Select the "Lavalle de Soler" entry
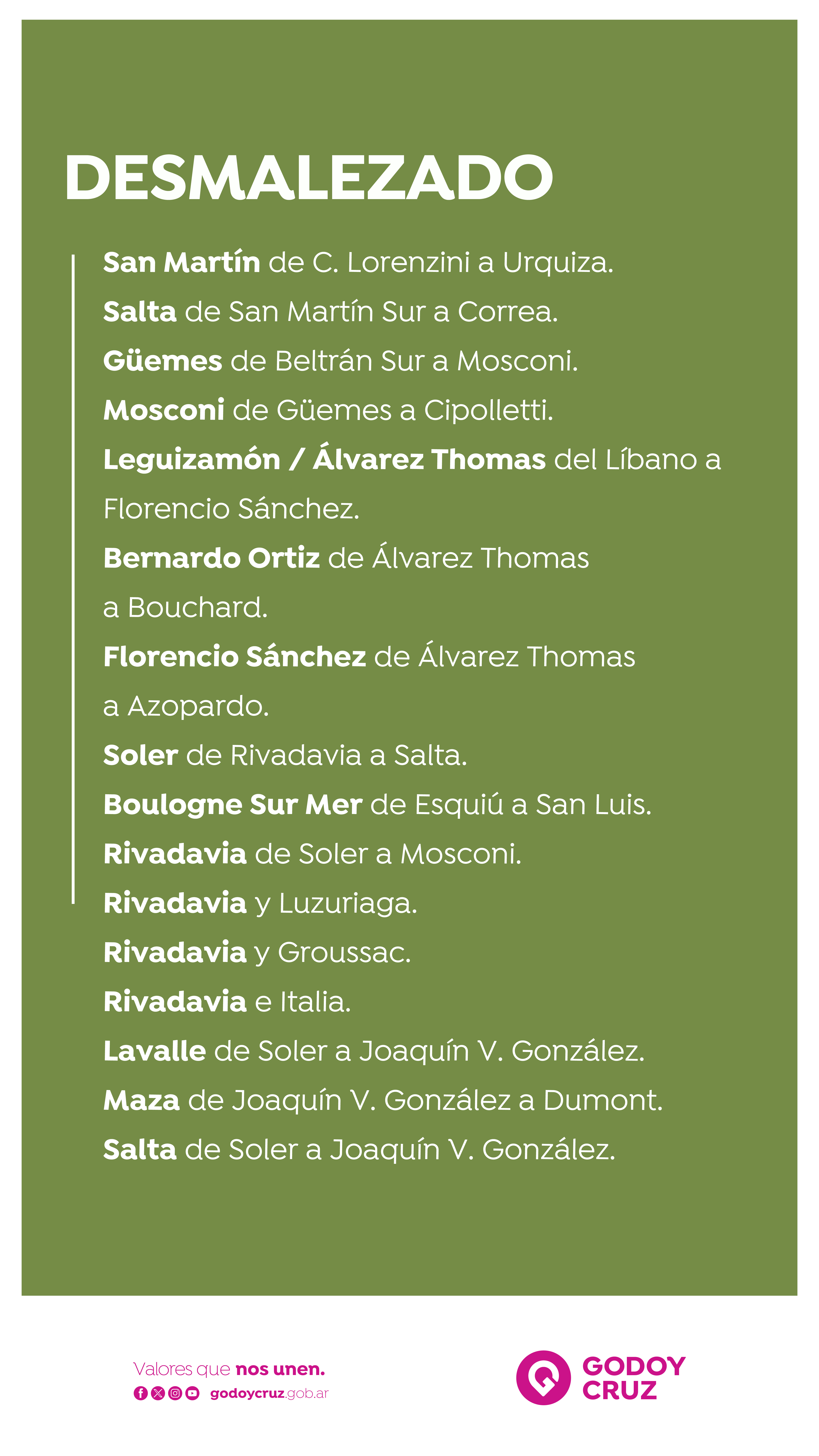The height and width of the screenshot is (1456, 819). 374,1051
